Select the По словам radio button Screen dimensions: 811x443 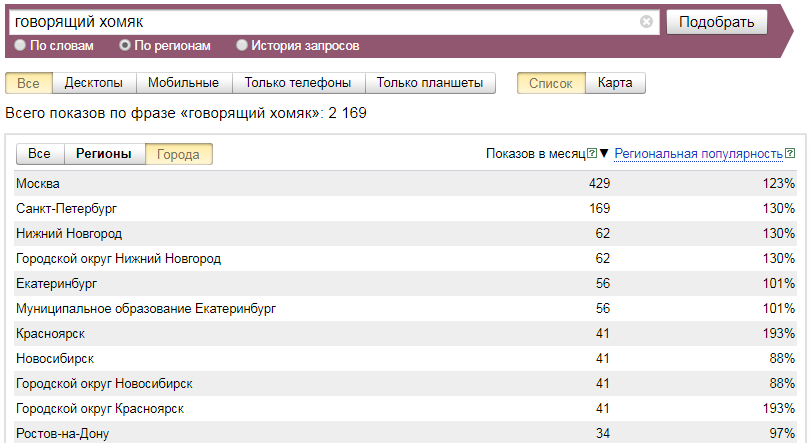(x=20, y=45)
